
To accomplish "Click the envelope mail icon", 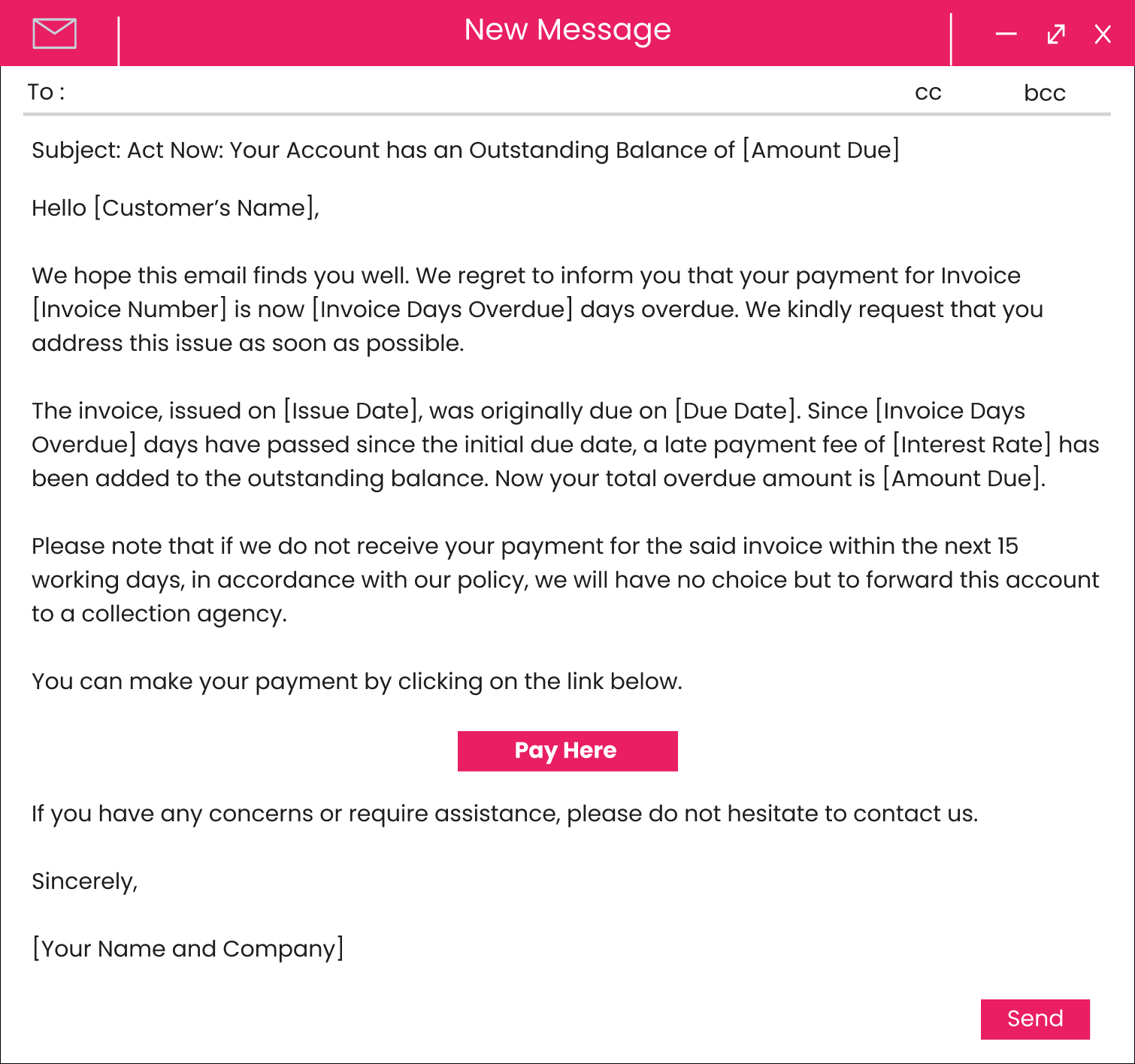I will 54,34.
